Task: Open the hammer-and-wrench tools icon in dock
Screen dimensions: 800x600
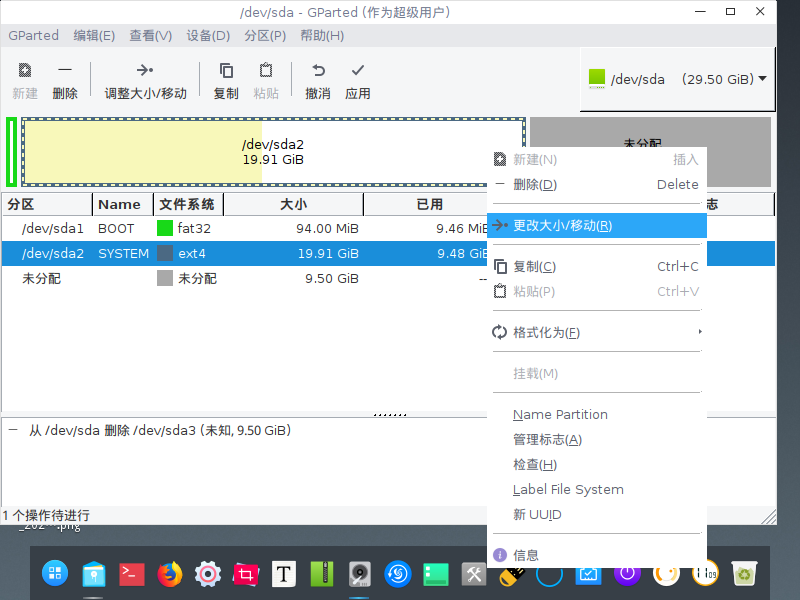Action: pyautogui.click(x=474, y=574)
